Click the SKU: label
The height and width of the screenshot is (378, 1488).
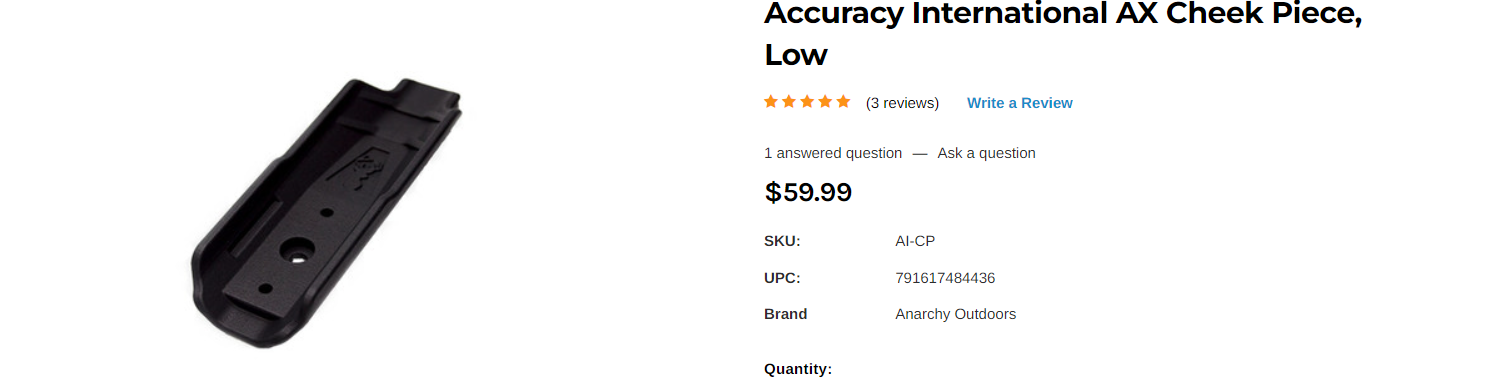coord(782,241)
